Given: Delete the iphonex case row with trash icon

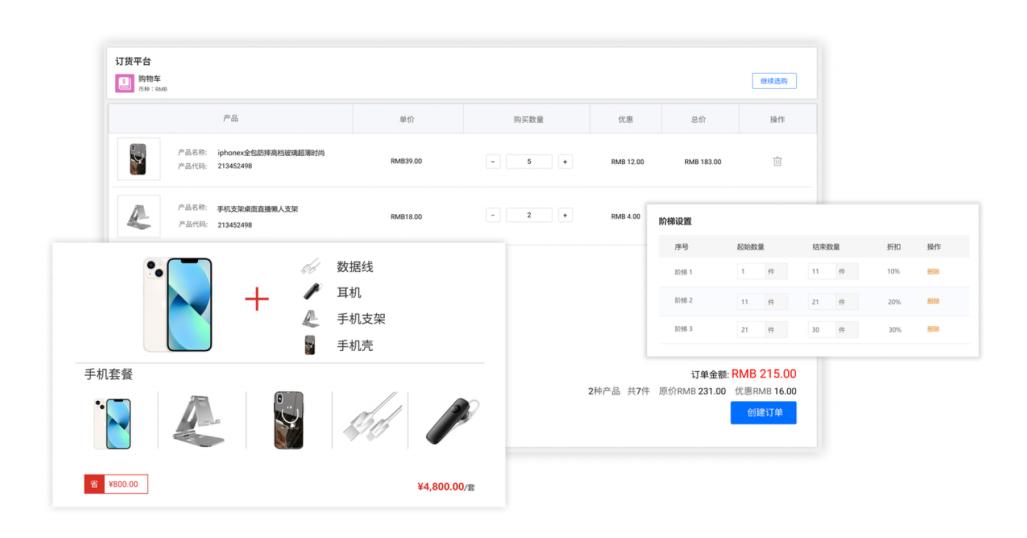Looking at the screenshot, I should (777, 161).
